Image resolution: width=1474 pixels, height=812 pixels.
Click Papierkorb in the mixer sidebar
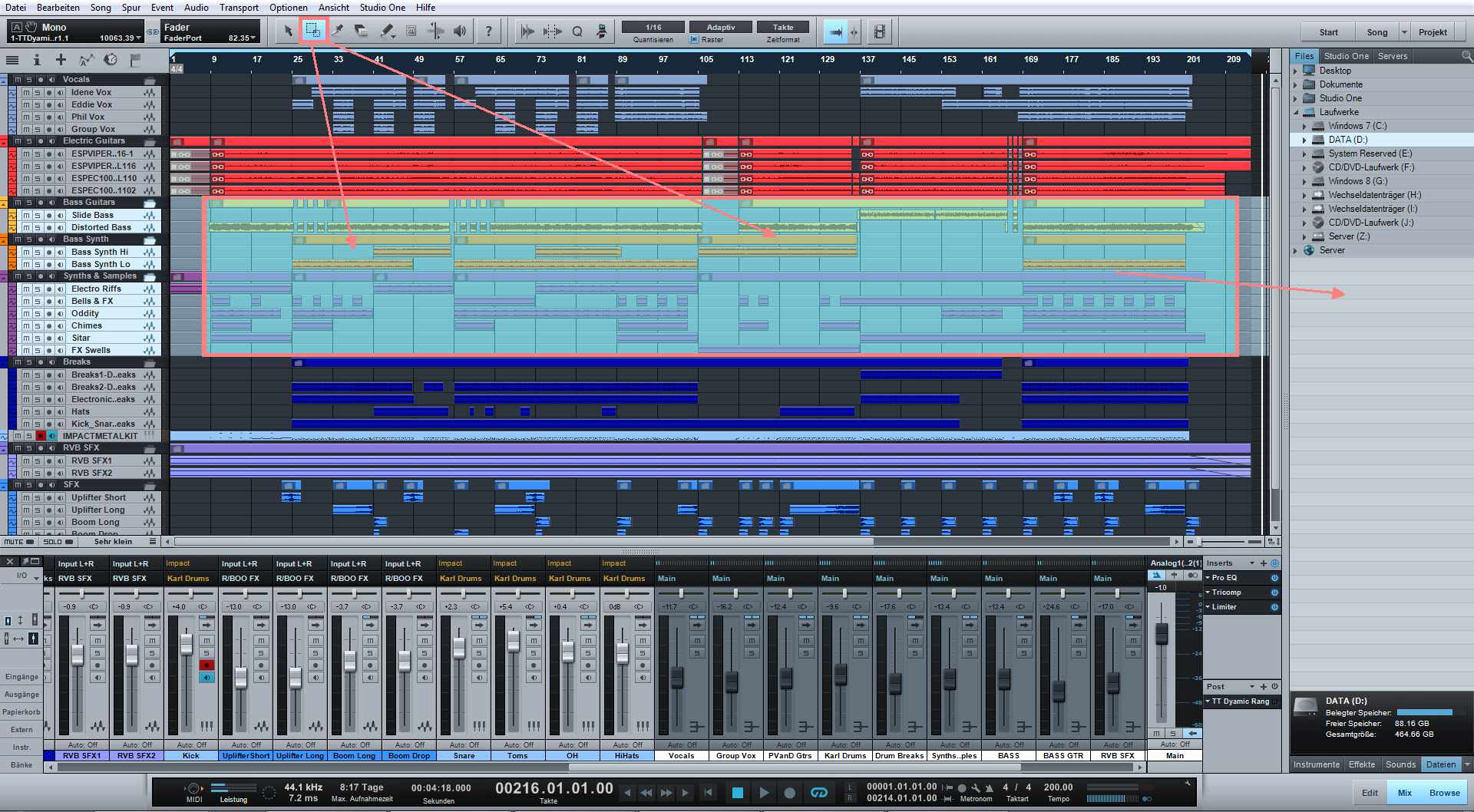point(21,712)
